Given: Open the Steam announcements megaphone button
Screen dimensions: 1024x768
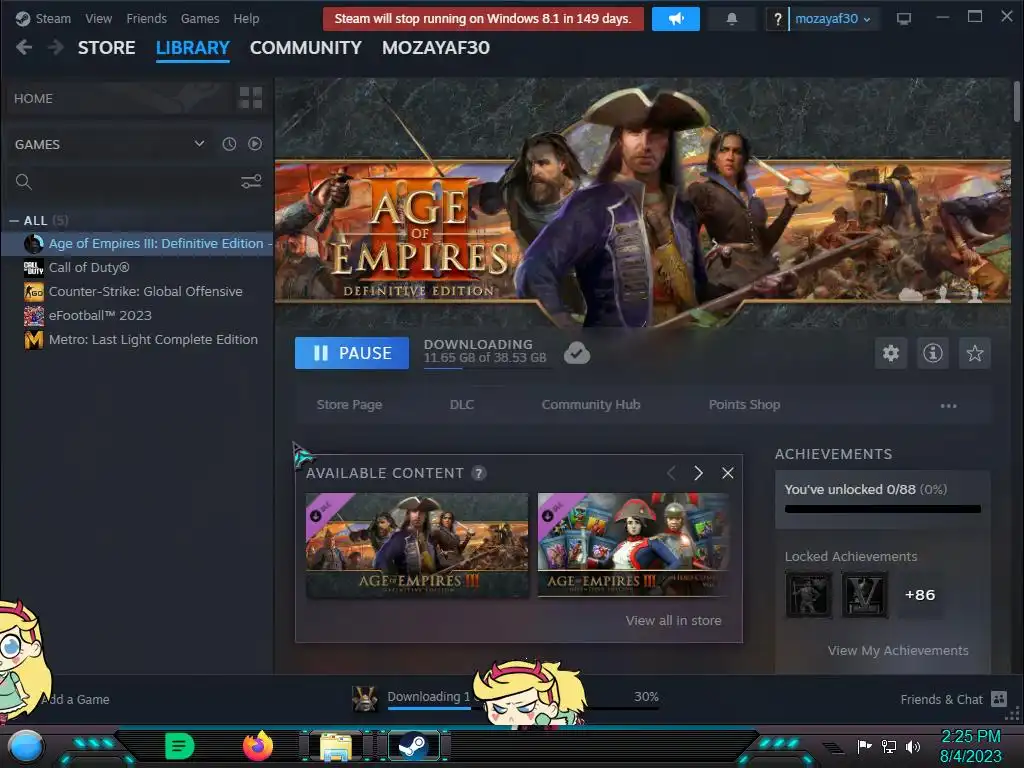Looking at the screenshot, I should point(675,19).
